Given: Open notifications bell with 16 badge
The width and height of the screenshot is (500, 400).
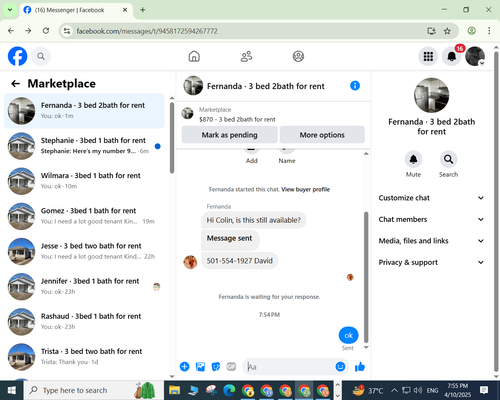Looking at the screenshot, I should point(452,56).
